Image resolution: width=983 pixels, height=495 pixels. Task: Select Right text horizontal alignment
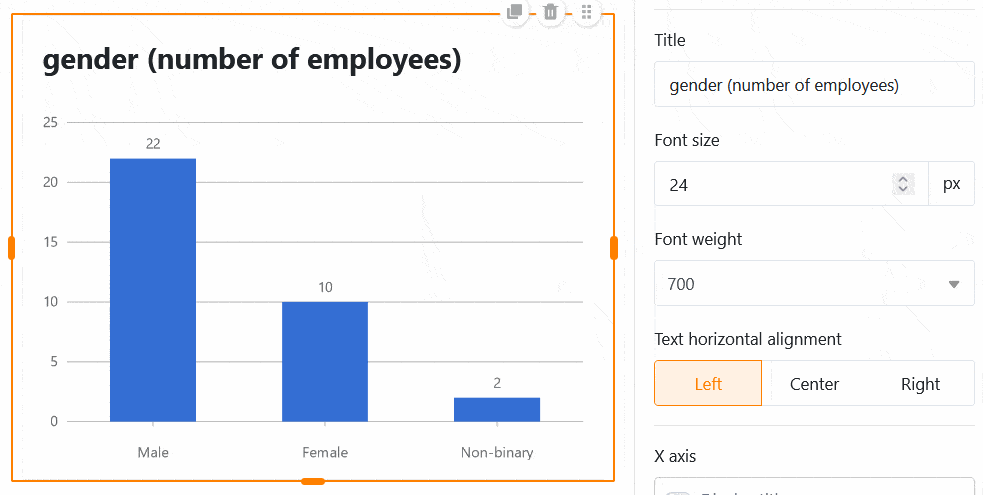(x=920, y=384)
